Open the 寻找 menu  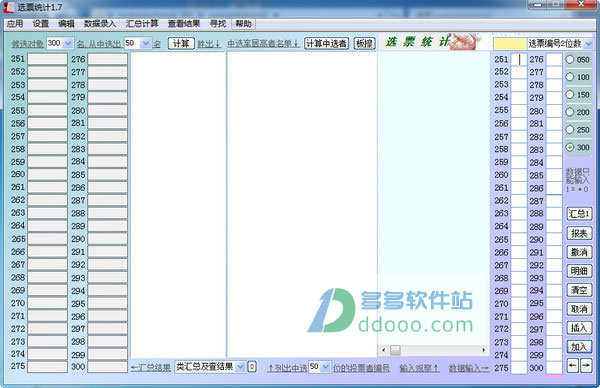(218, 24)
